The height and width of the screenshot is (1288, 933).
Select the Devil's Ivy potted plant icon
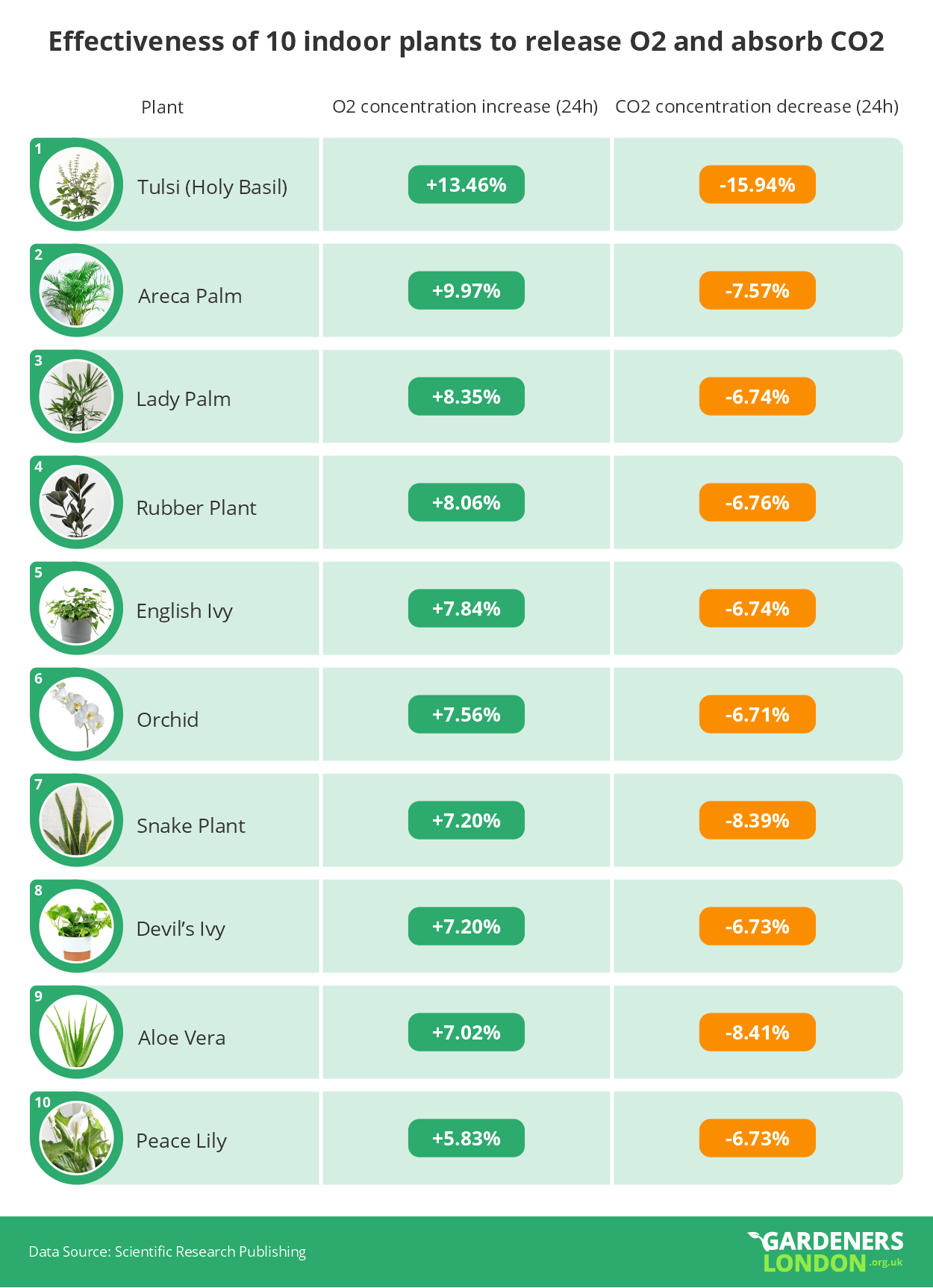pos(76,926)
